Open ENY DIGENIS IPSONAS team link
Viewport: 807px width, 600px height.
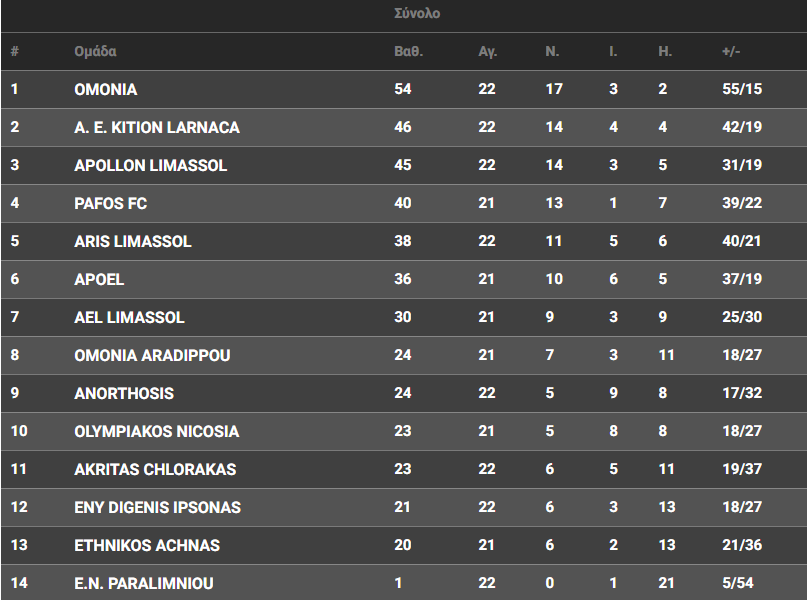click(x=158, y=508)
